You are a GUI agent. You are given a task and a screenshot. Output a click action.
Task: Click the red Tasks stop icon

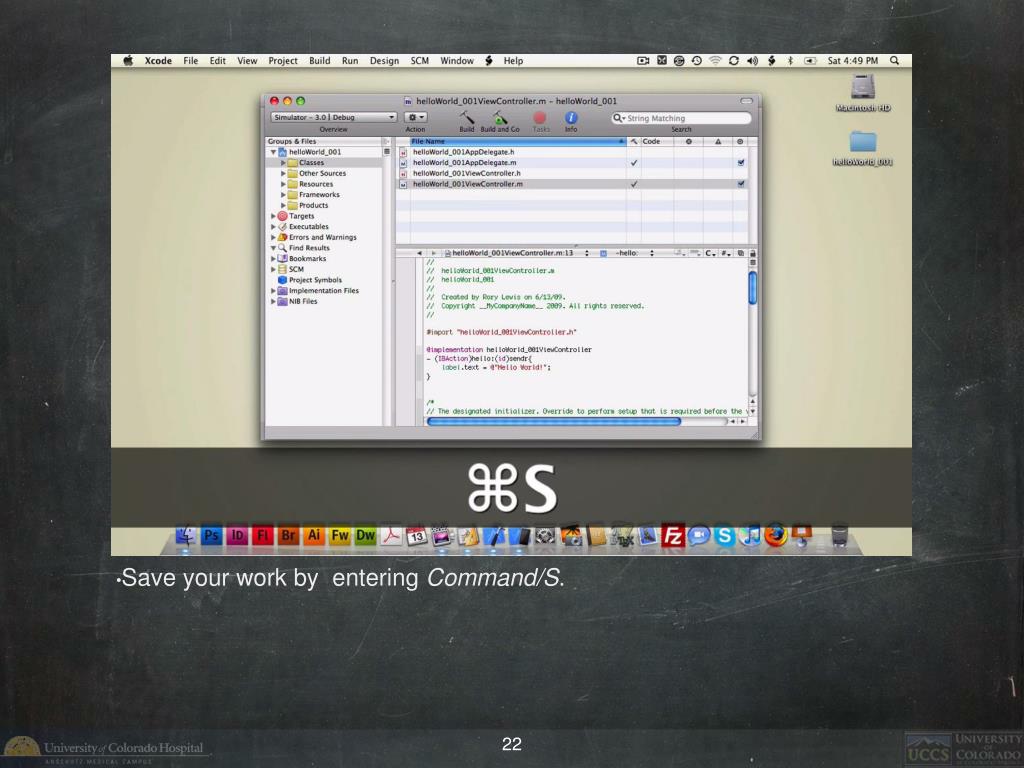[x=540, y=118]
